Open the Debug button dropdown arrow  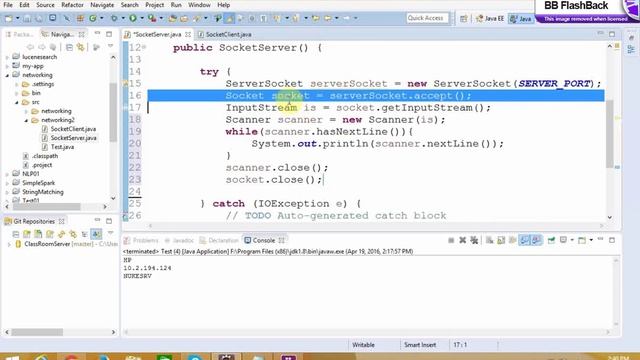click(x=122, y=18)
